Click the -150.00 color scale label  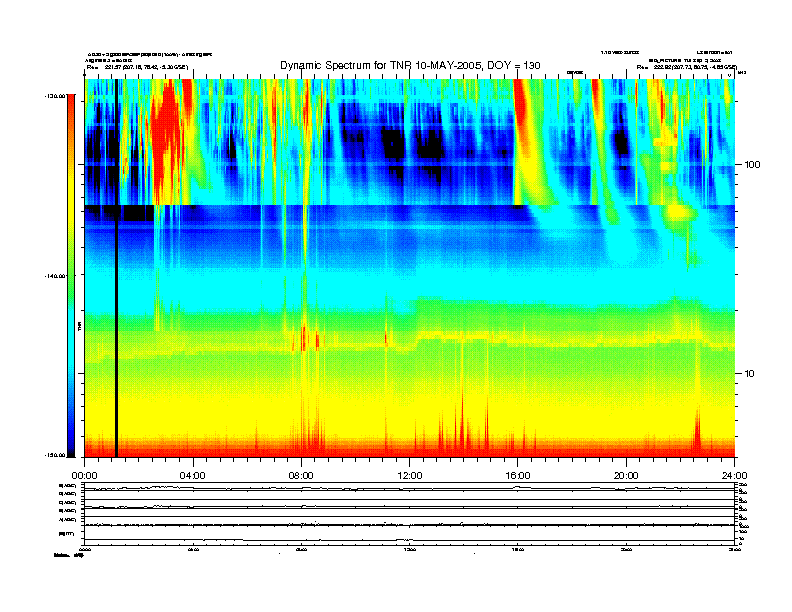(x=56, y=455)
